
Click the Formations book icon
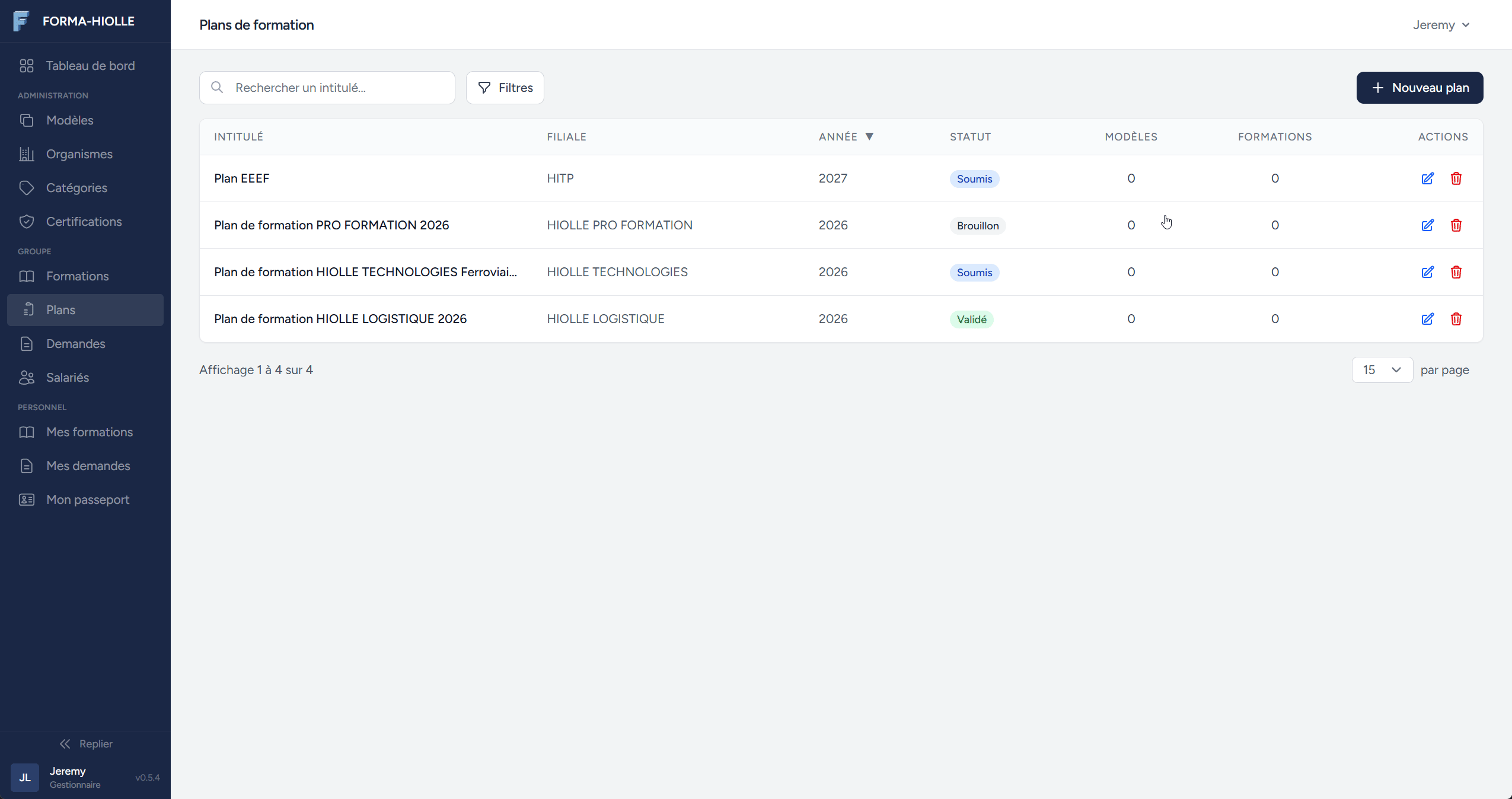27,276
